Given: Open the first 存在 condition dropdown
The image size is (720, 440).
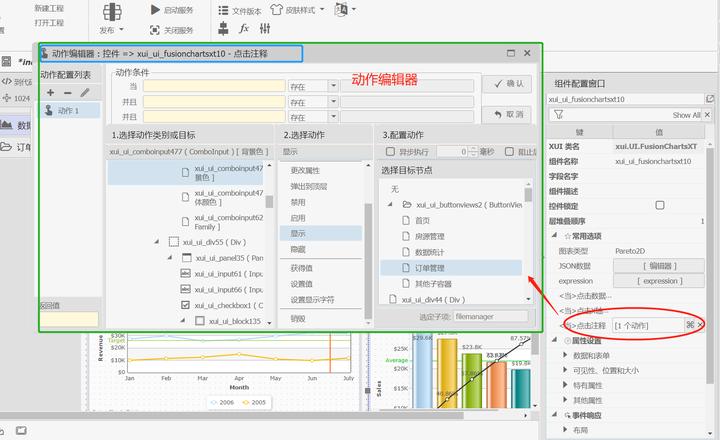Looking at the screenshot, I should coord(333,86).
